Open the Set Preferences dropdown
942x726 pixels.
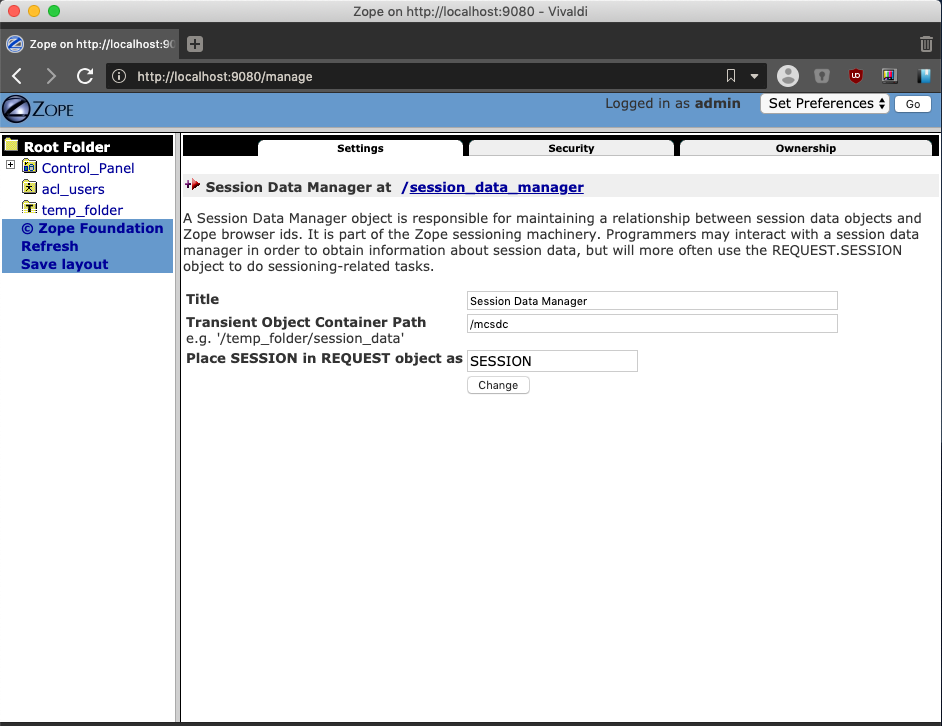tap(824, 103)
